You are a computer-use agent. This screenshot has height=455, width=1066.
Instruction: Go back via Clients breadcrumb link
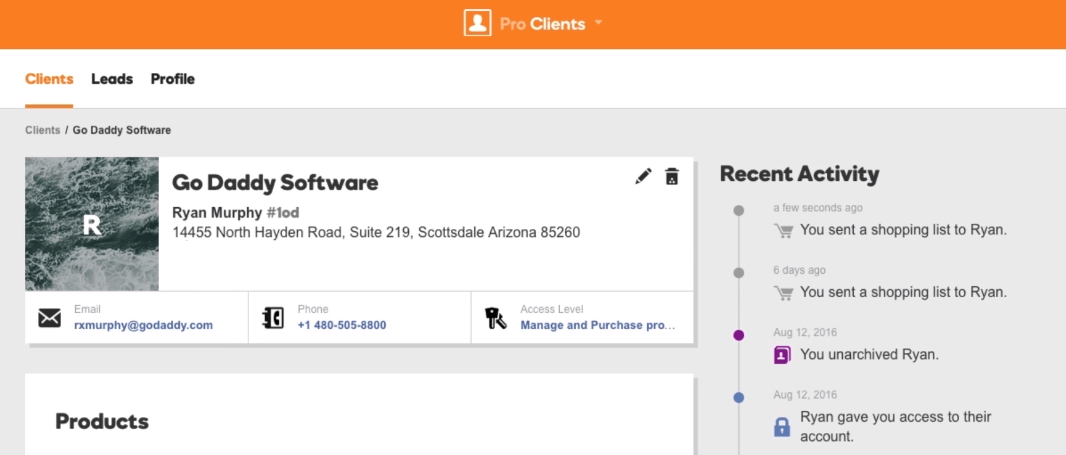pyautogui.click(x=42, y=130)
